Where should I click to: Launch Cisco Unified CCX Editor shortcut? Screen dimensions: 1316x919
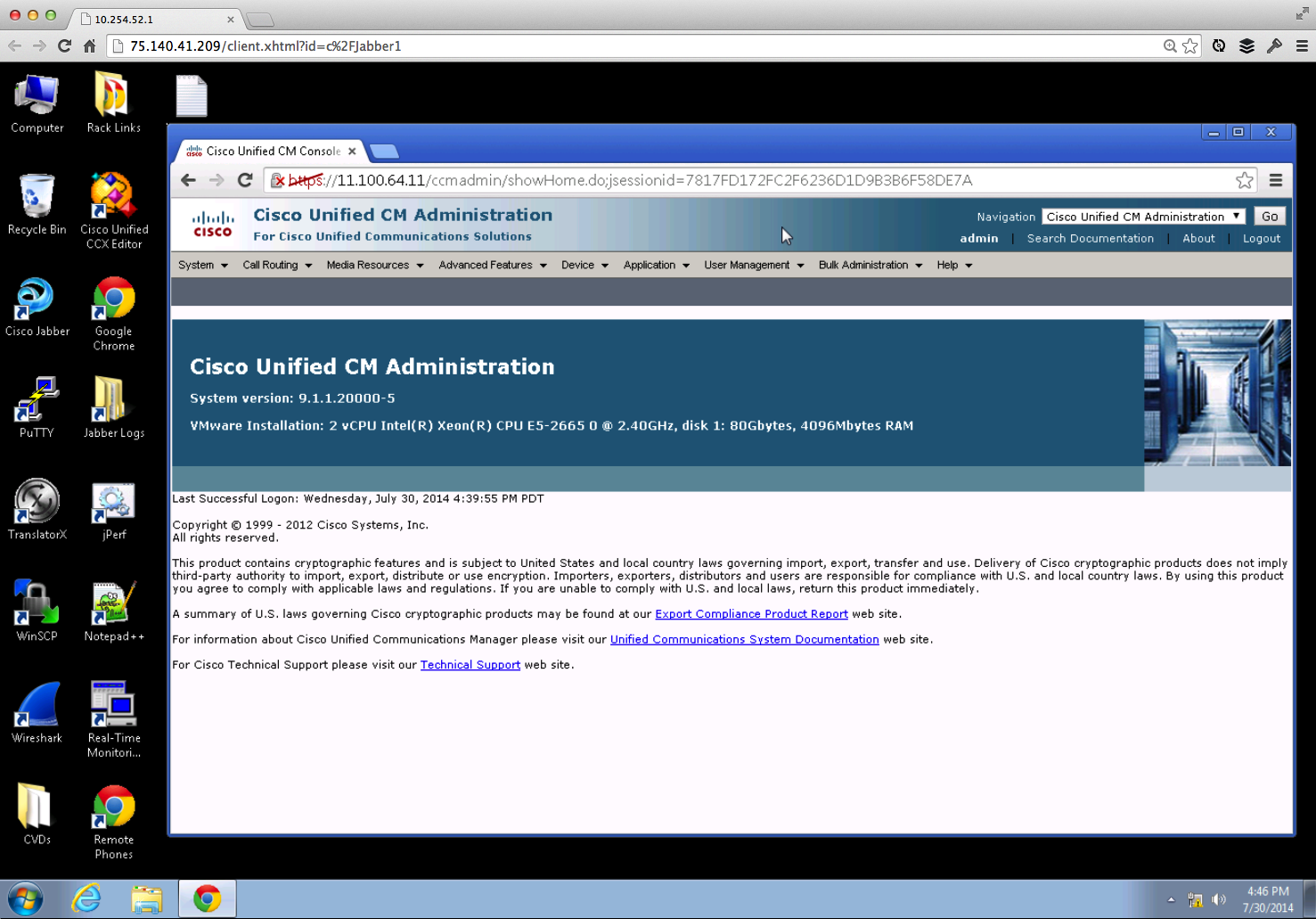113,210
